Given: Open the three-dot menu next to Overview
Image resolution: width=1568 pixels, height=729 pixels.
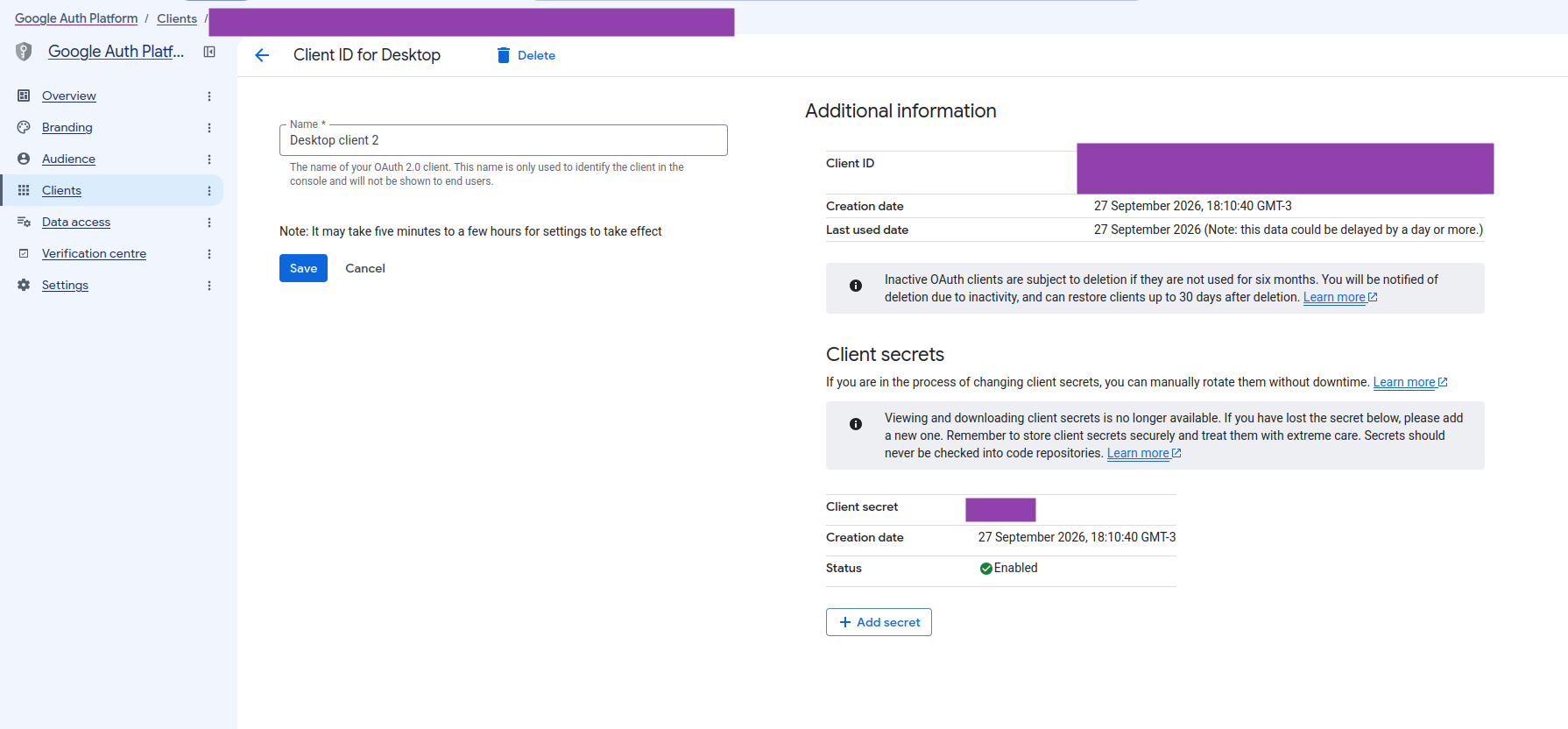Looking at the screenshot, I should tap(209, 96).
